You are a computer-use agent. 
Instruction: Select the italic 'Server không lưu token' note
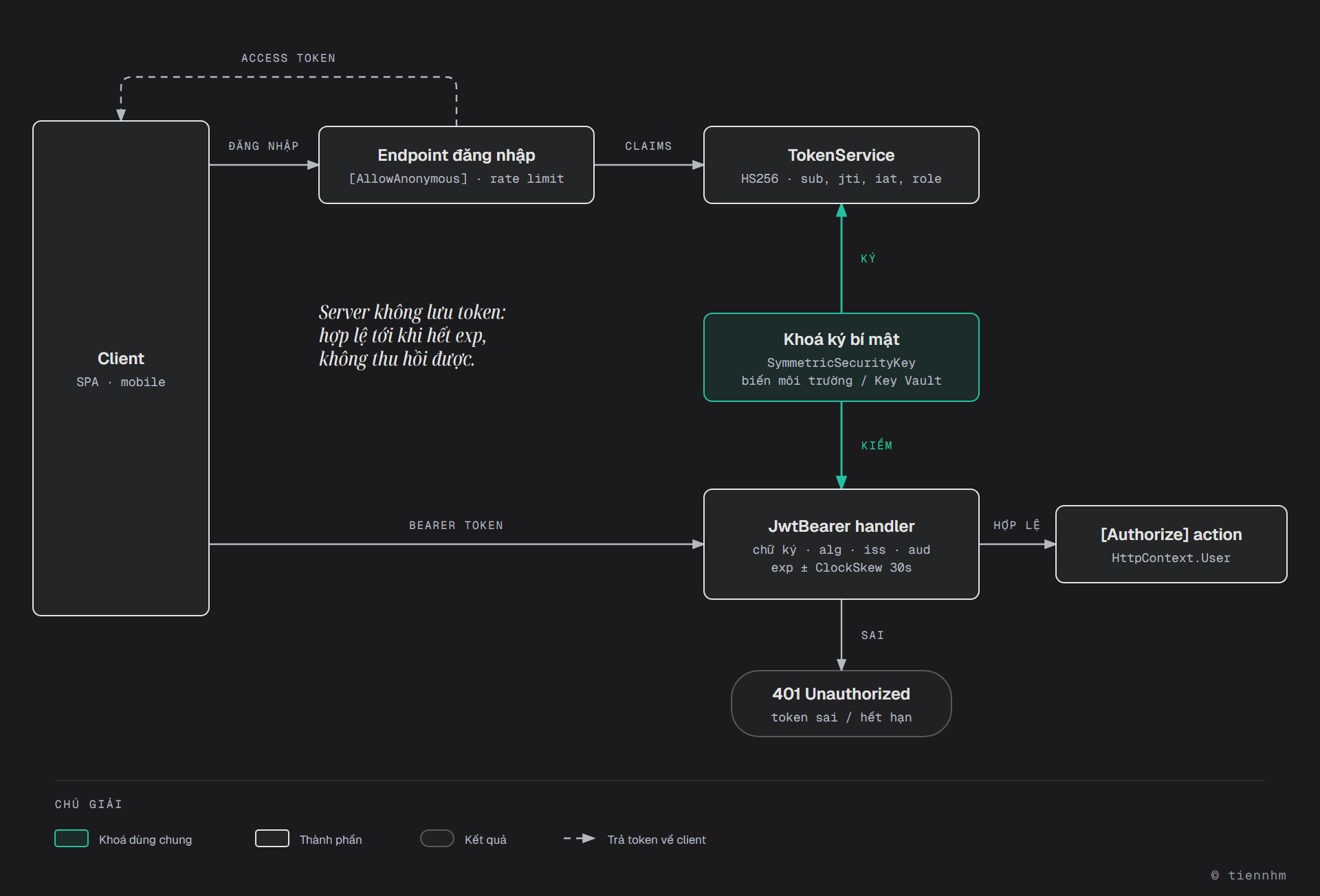(412, 335)
